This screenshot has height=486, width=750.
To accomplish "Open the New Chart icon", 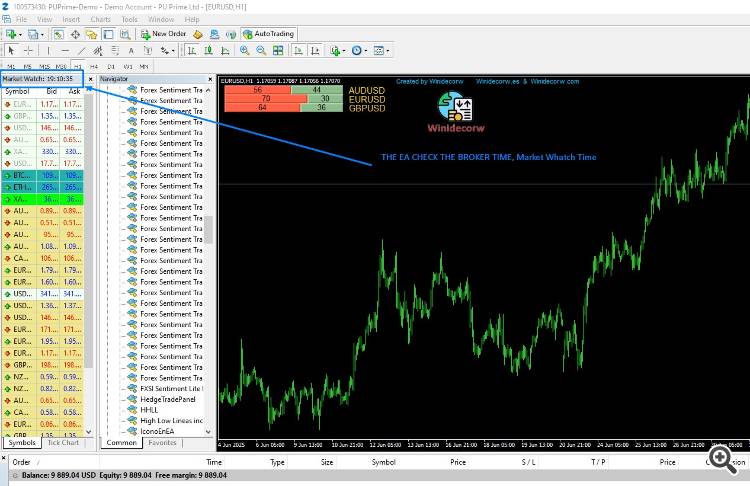I will (x=11, y=34).
